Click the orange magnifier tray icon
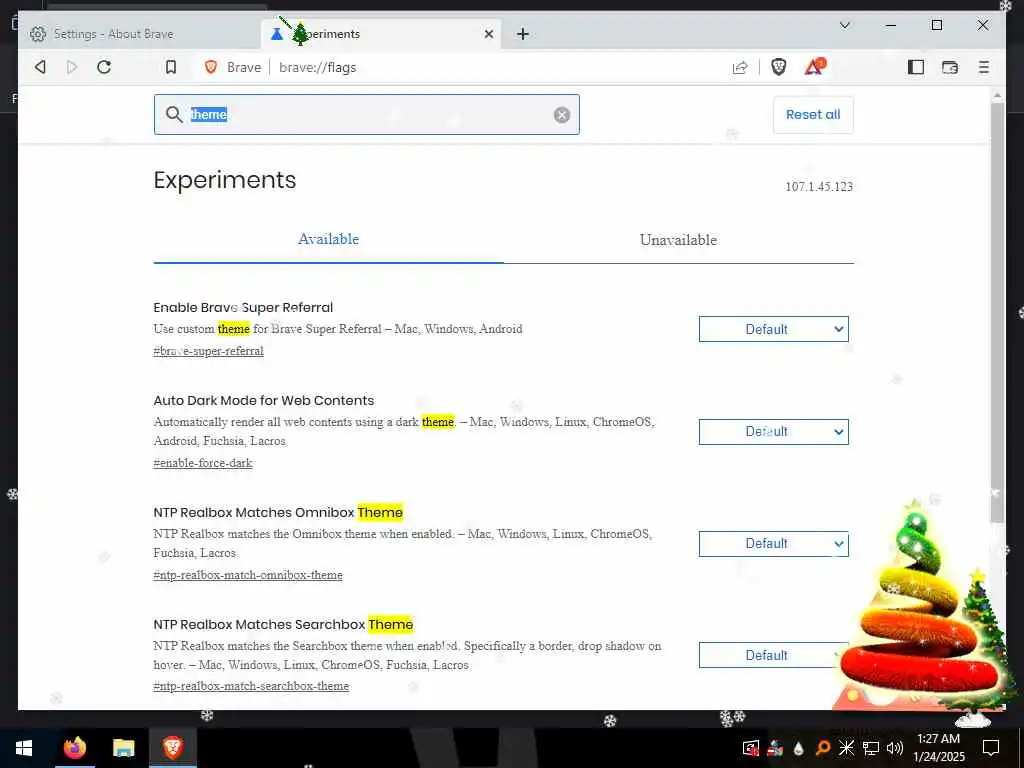The image size is (1024, 768). [x=822, y=748]
